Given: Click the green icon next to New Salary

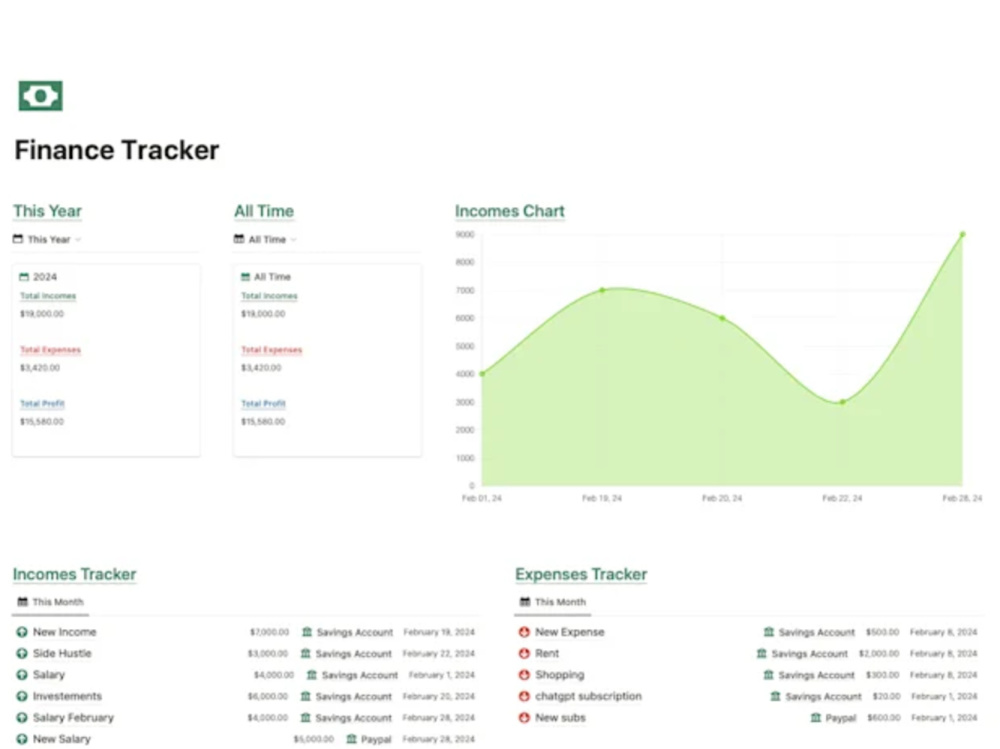Looking at the screenshot, I should coord(22,739).
